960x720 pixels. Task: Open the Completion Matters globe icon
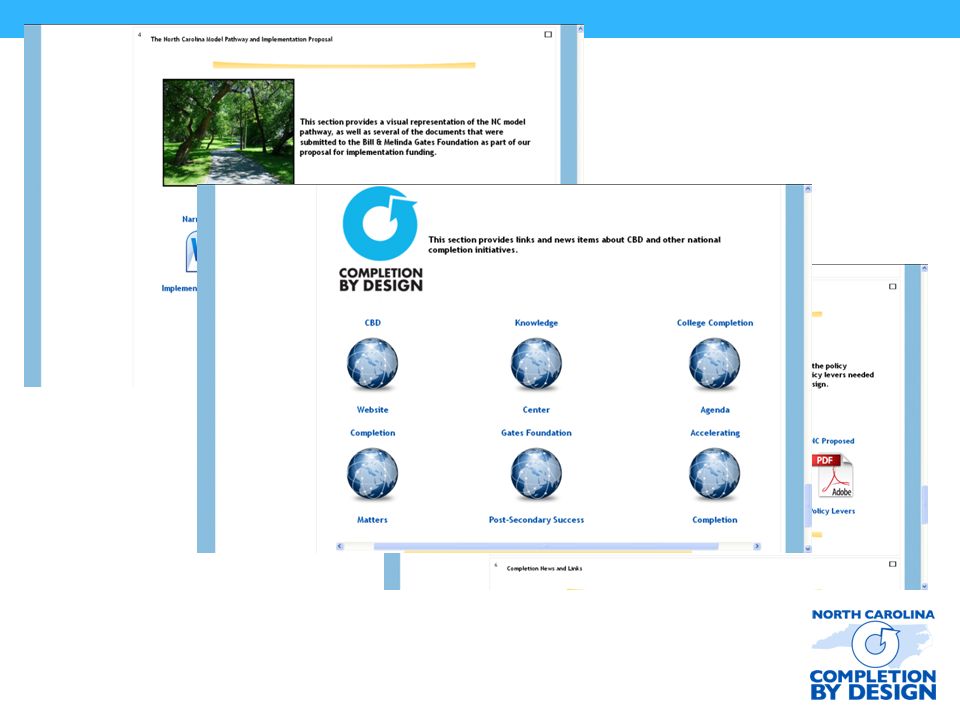point(372,474)
